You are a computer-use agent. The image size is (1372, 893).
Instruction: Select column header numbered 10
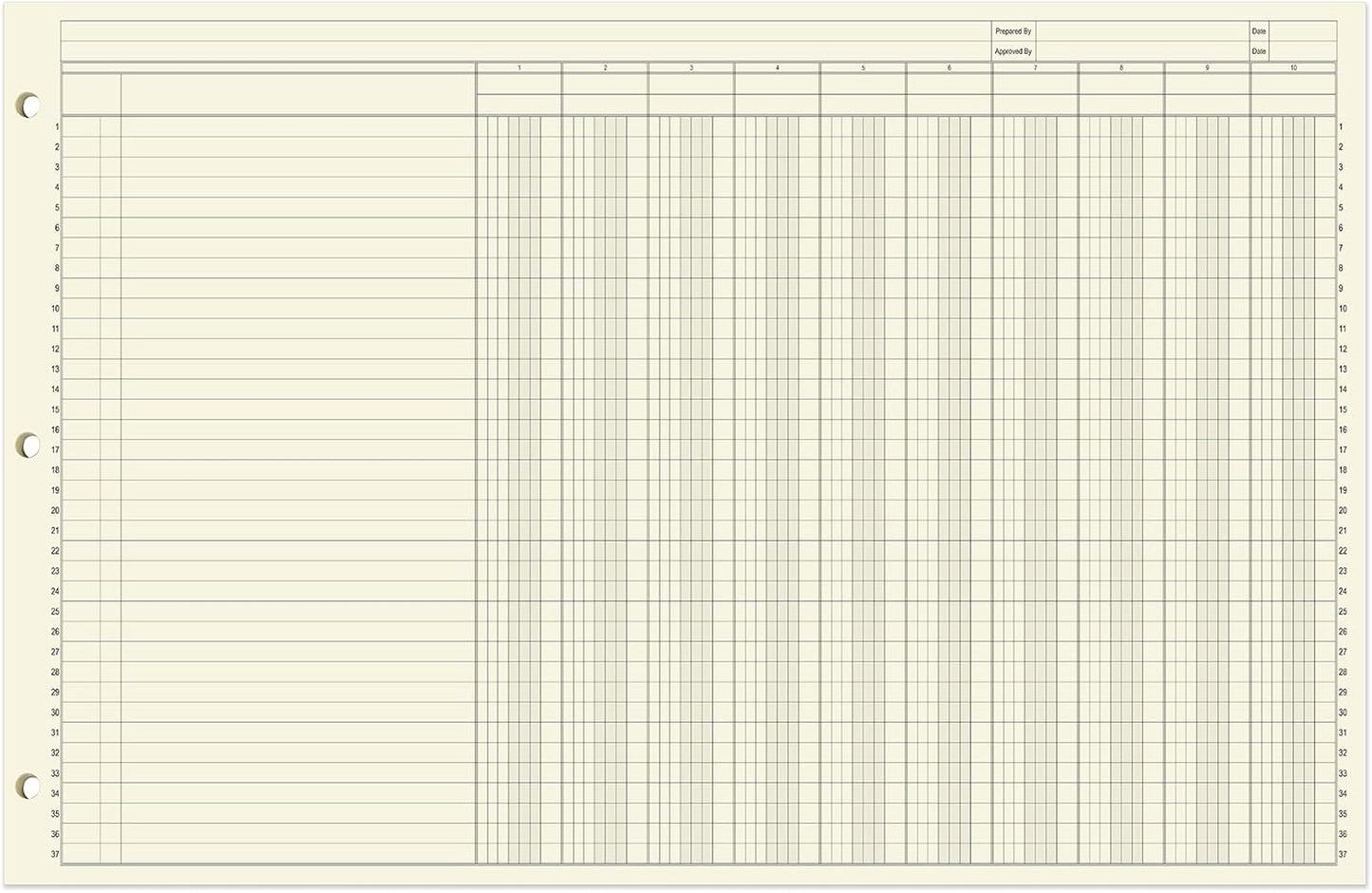1292,67
